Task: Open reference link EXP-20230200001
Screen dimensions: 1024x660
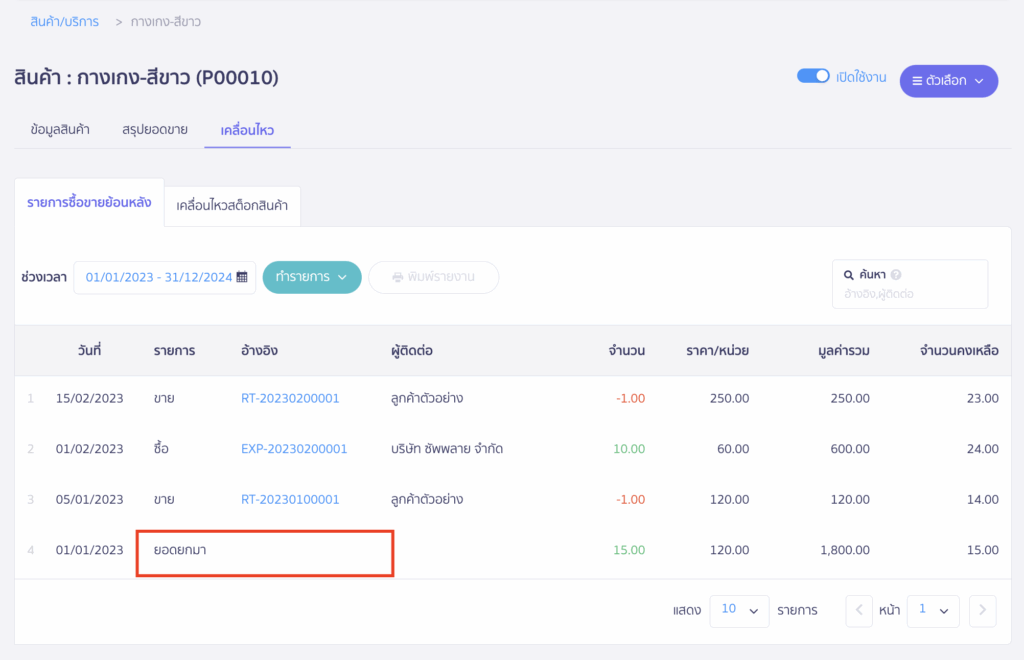Action: [x=294, y=449]
